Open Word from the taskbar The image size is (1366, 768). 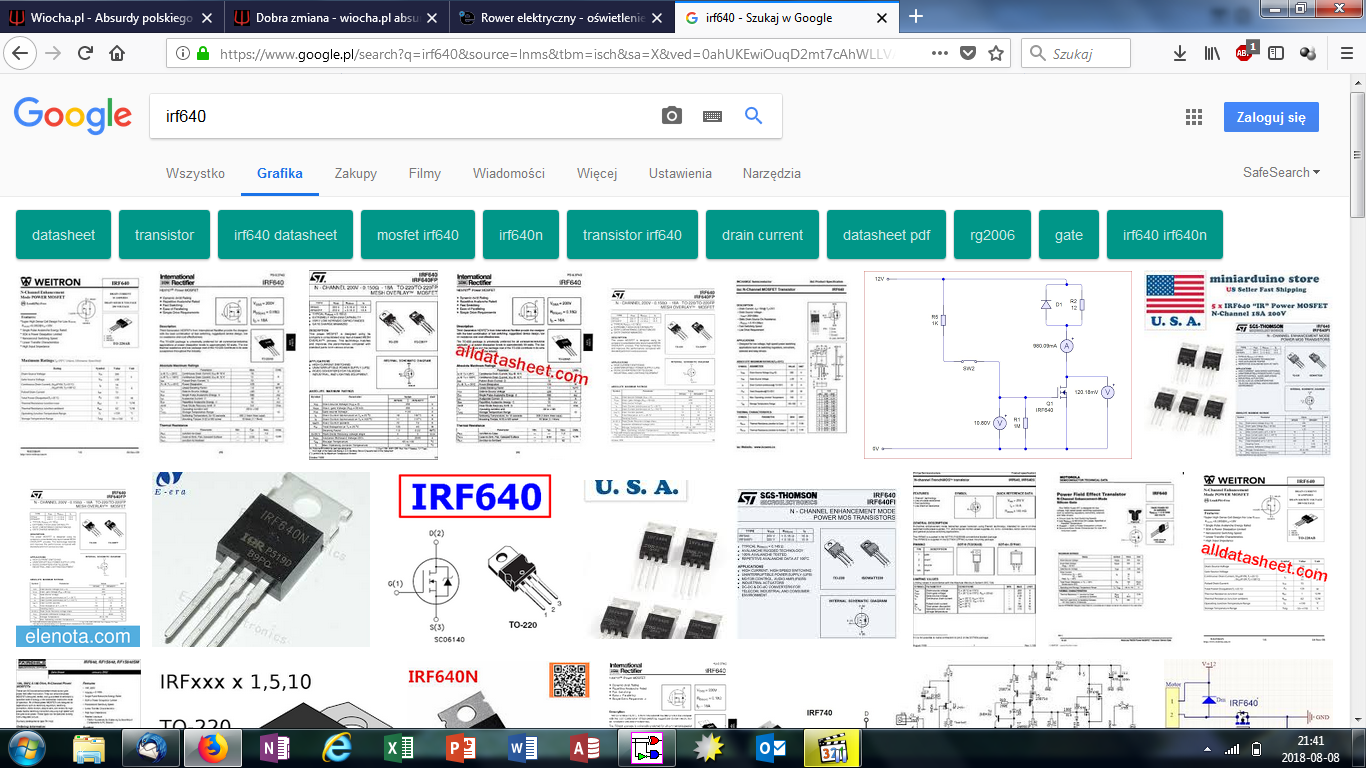(523, 748)
